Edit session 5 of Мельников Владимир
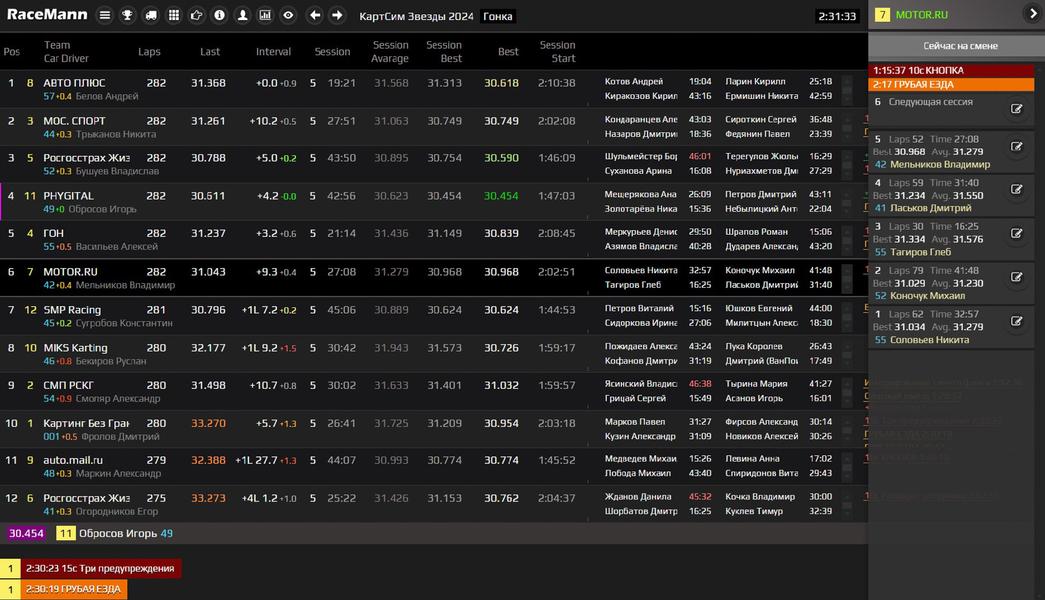1045x600 pixels. point(1017,146)
